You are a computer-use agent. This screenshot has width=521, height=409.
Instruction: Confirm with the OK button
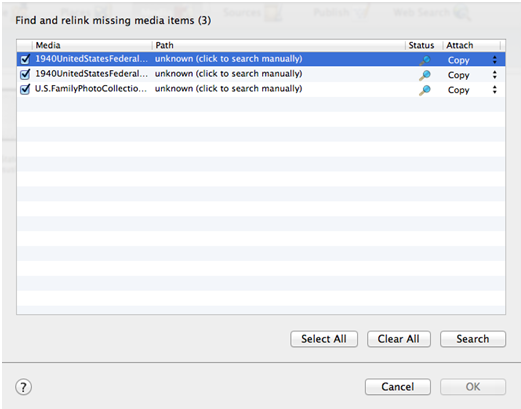pos(473,387)
